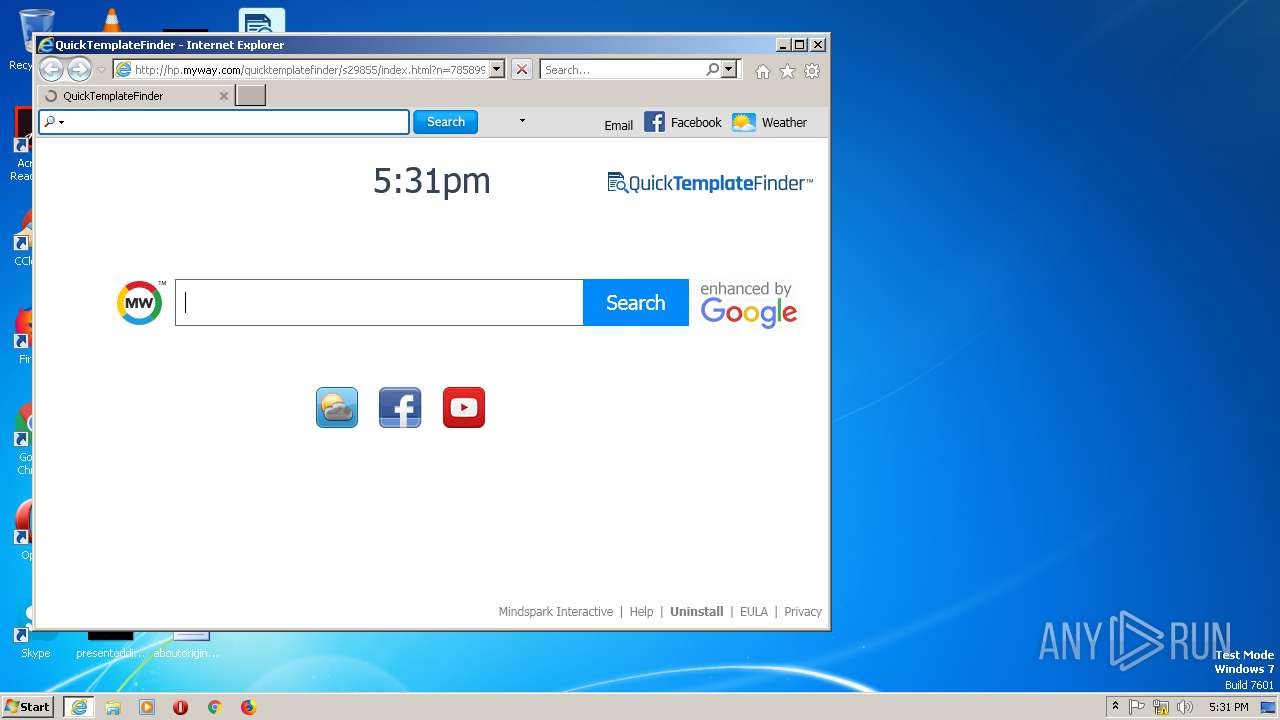
Task: Launch Chrome from the taskbar
Action: click(214, 707)
